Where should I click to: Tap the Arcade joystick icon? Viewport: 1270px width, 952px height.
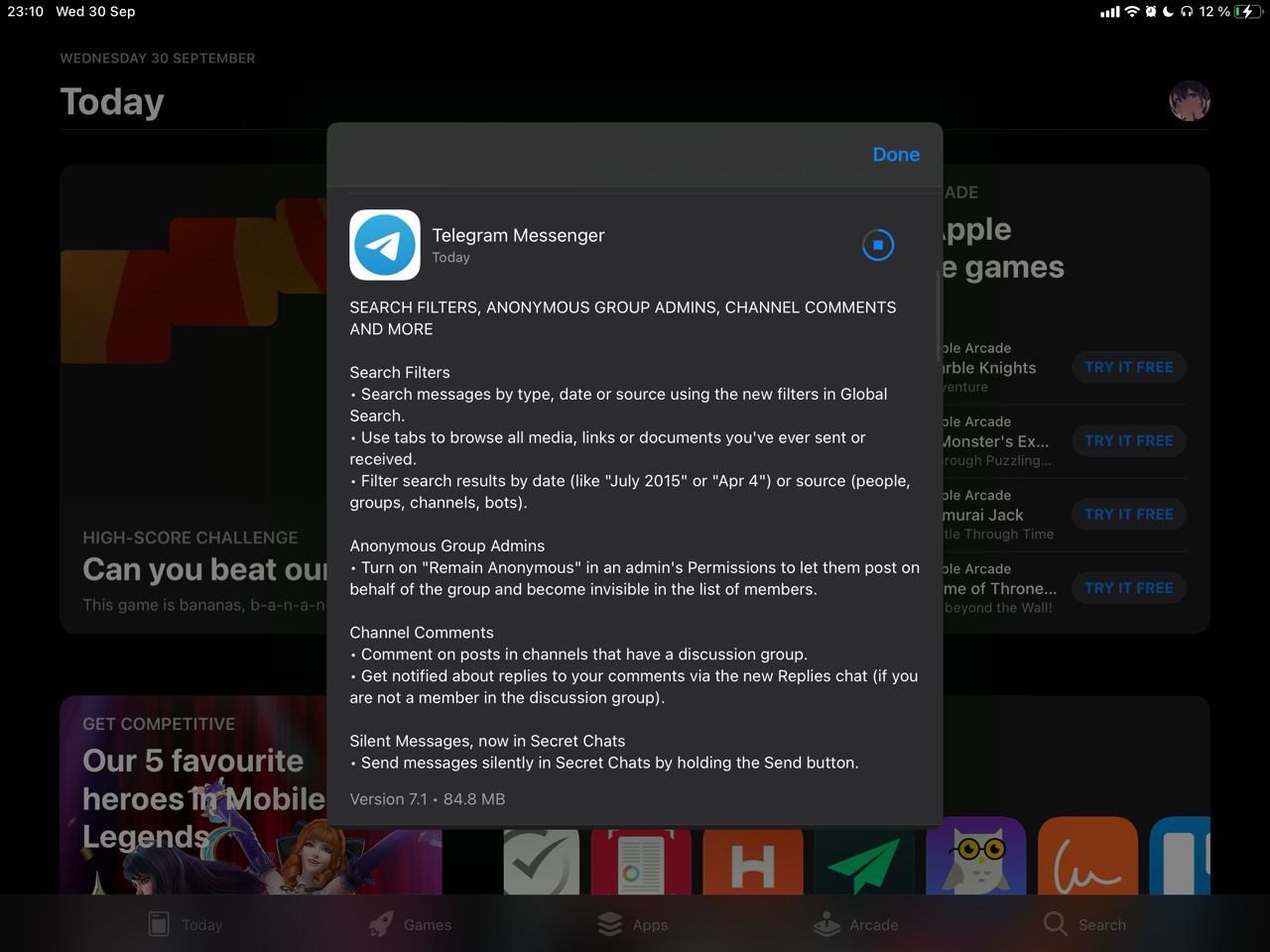(826, 924)
